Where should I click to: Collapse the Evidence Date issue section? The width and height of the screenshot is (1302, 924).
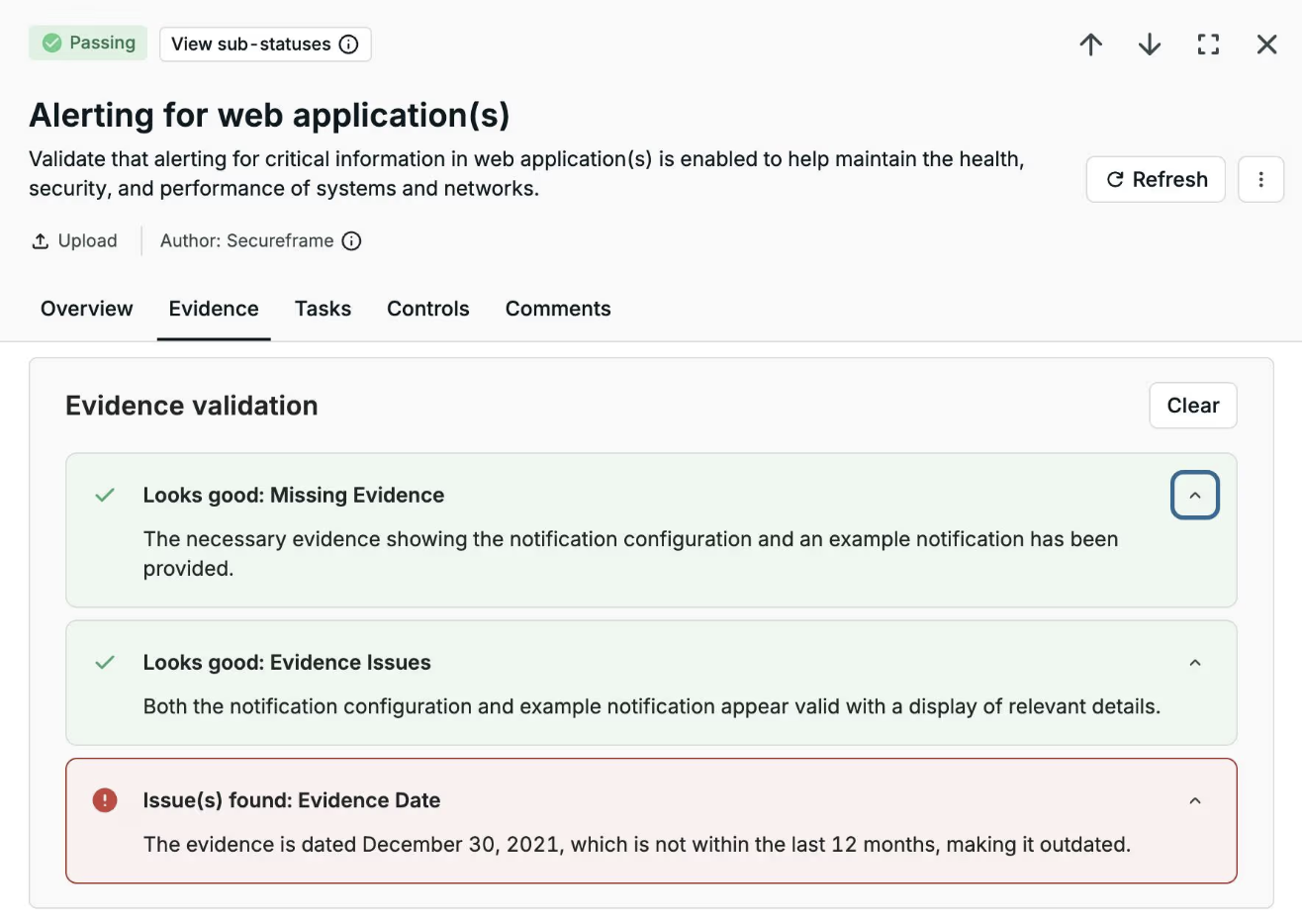pos(1195,800)
